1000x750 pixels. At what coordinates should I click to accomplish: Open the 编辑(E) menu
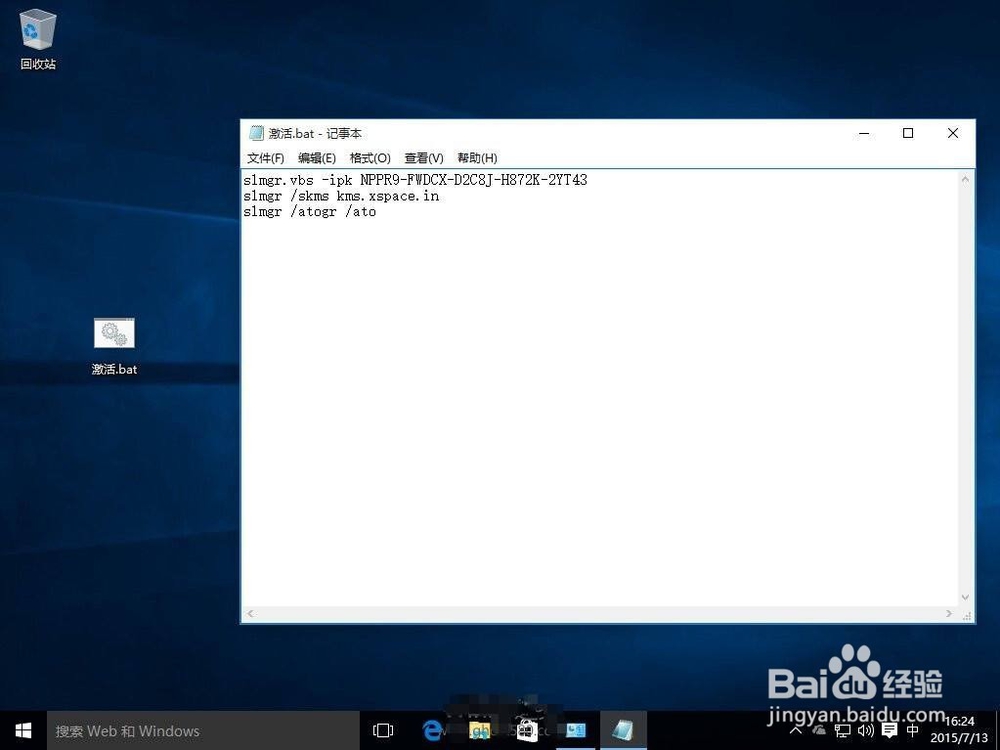coord(317,157)
